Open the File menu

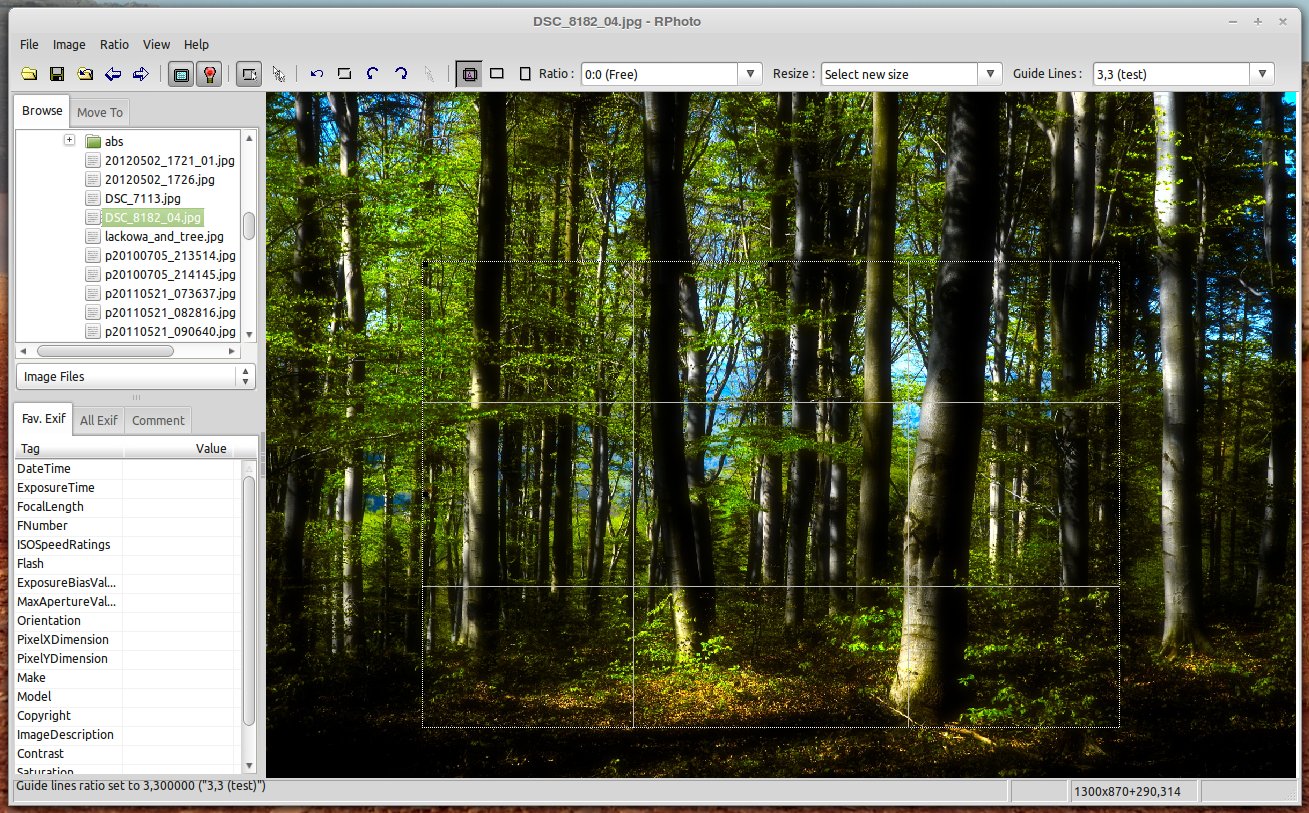tap(29, 45)
